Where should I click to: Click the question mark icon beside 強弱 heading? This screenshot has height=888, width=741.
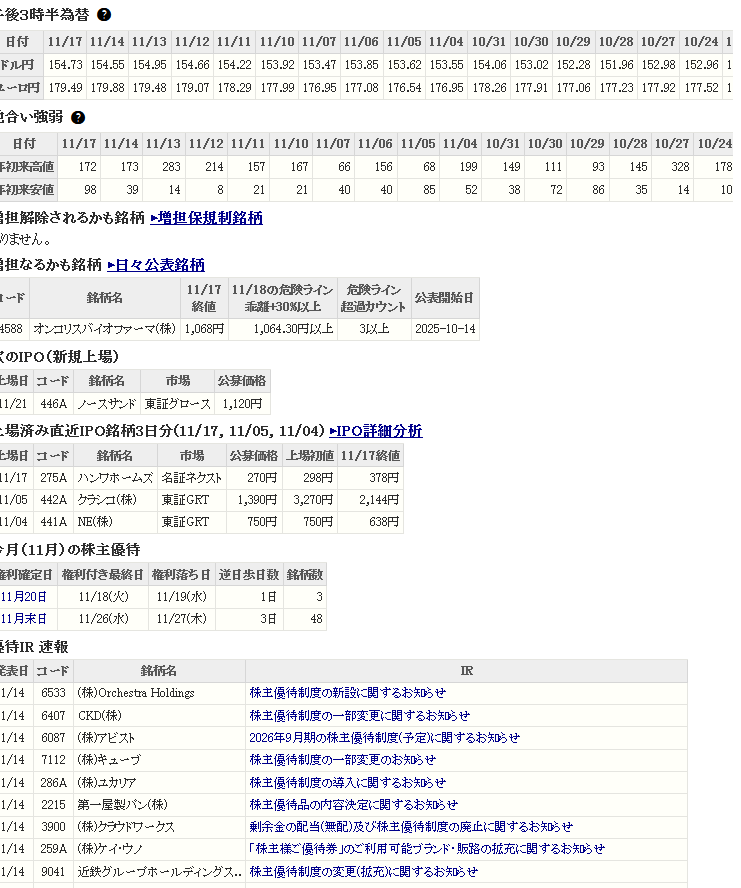78,118
